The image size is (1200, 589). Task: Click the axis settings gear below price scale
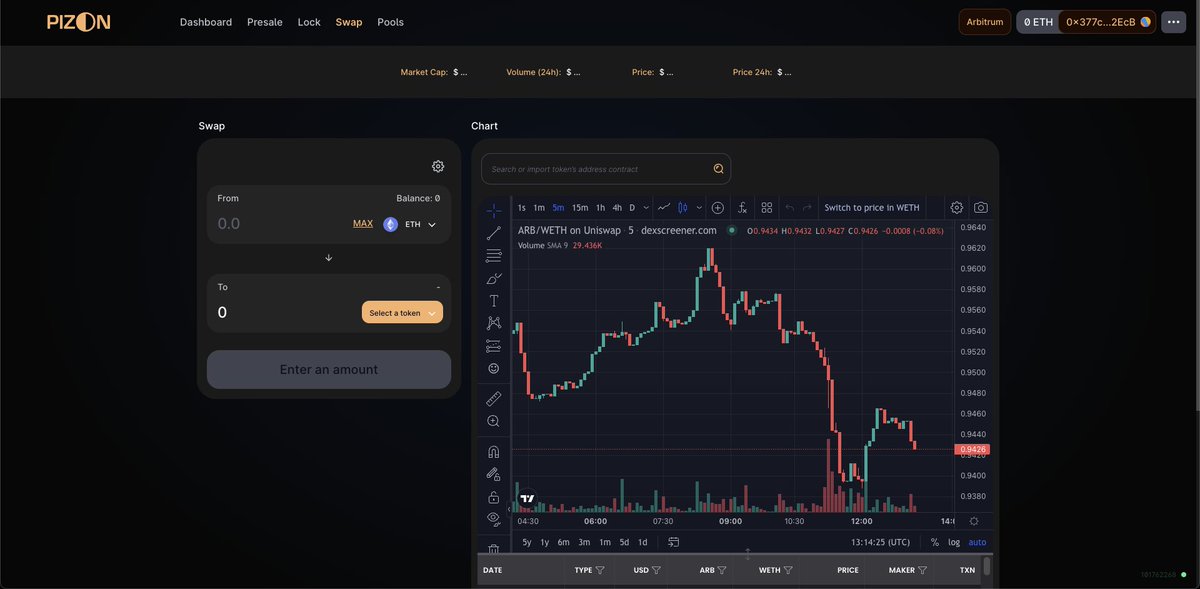[975, 521]
